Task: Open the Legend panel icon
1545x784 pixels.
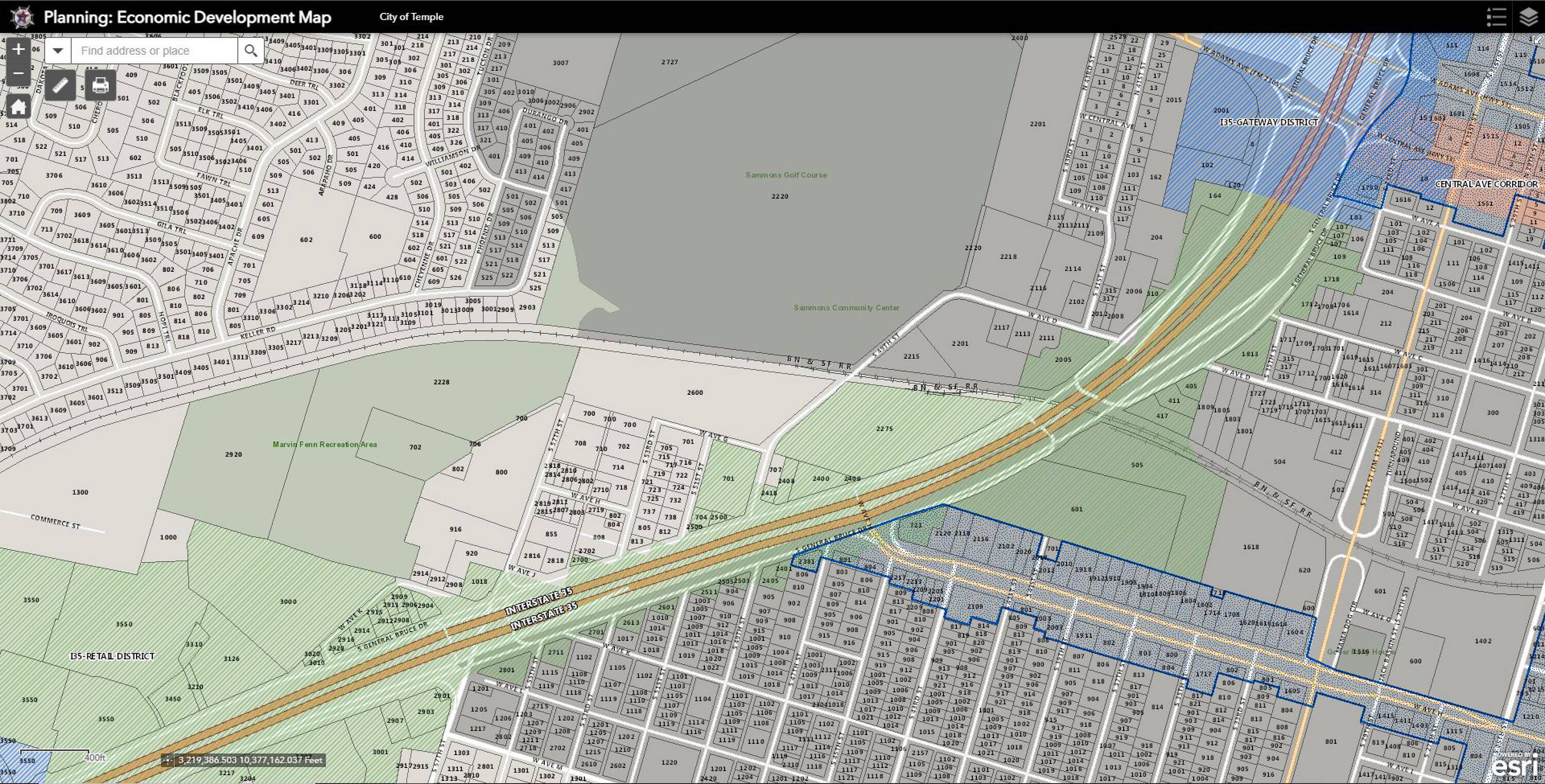Action: (1497, 17)
